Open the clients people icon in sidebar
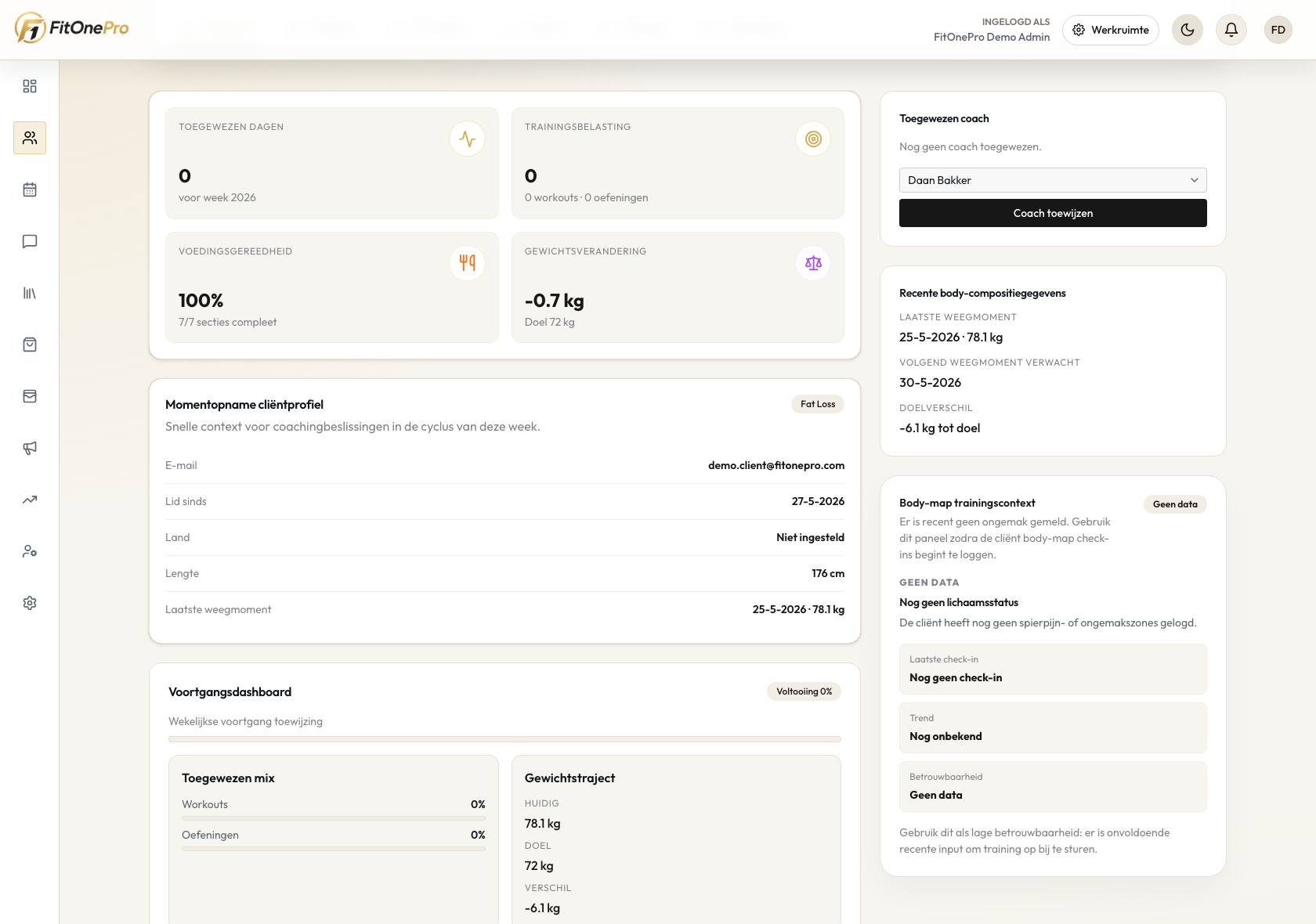 coord(30,138)
